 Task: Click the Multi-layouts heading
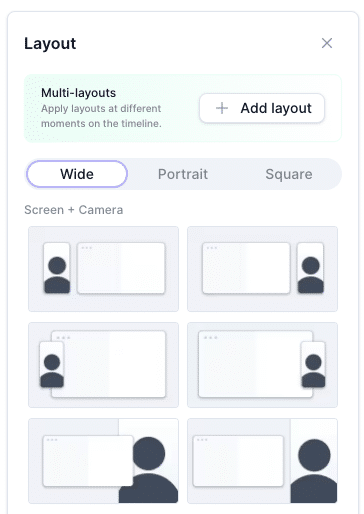(x=79, y=93)
